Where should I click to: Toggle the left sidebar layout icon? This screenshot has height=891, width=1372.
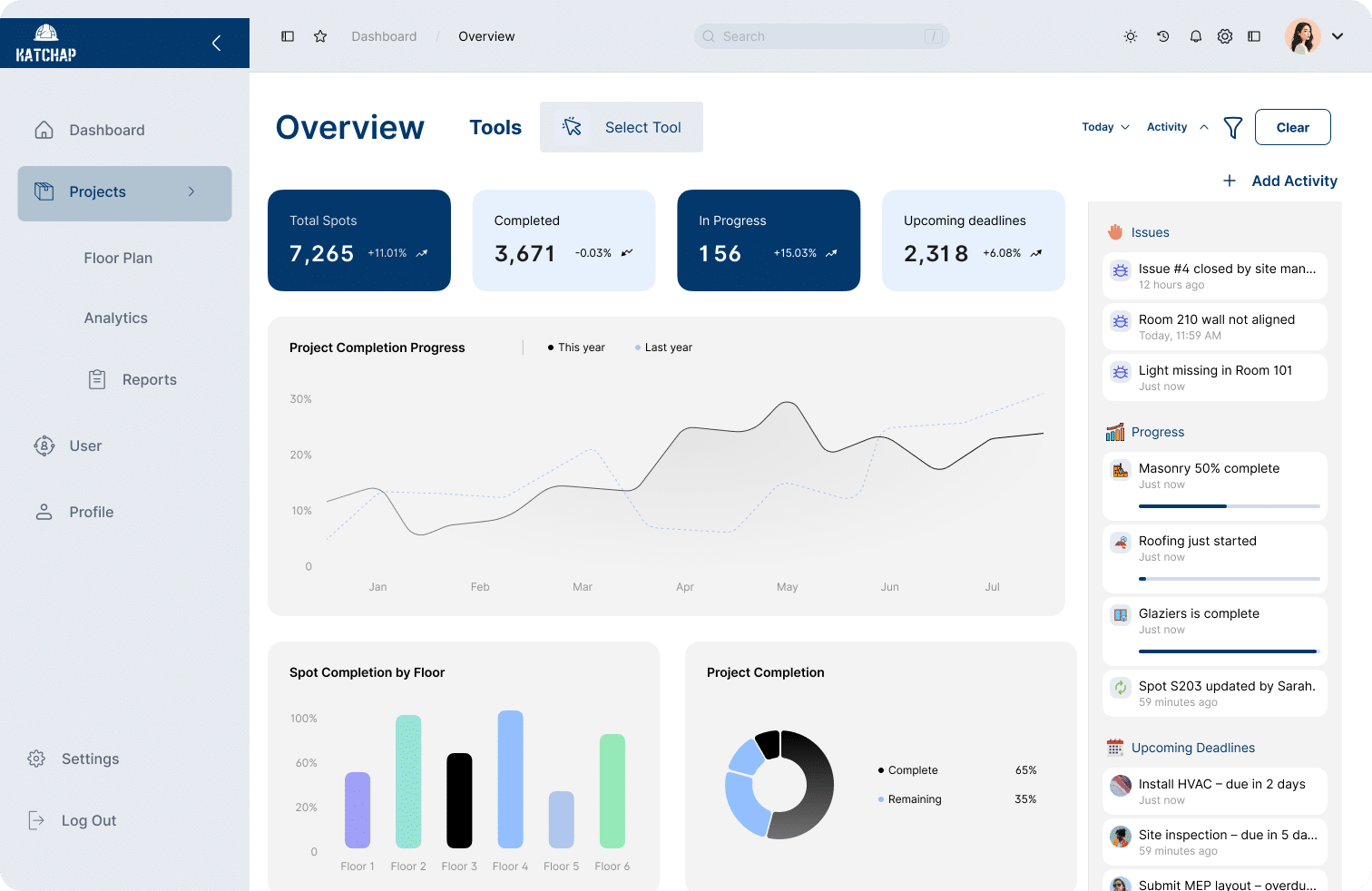point(288,36)
